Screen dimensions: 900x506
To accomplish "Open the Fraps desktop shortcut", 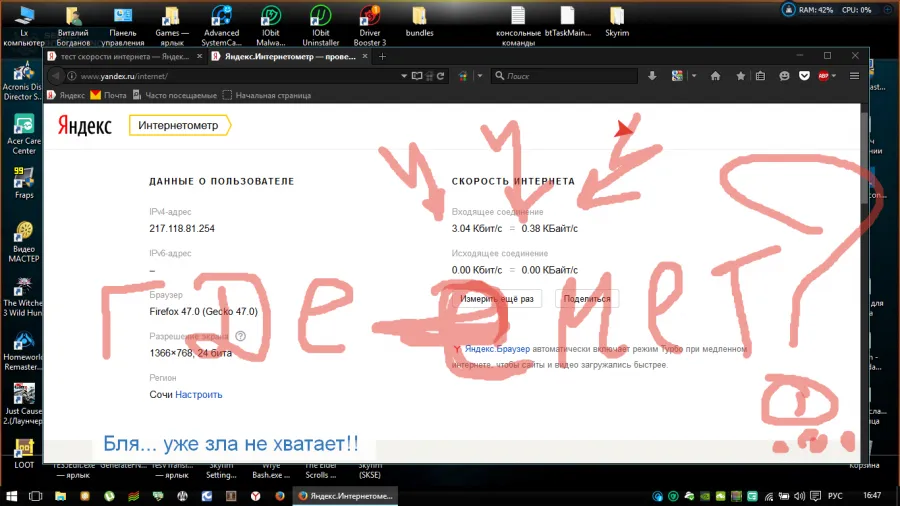I will point(24,182).
